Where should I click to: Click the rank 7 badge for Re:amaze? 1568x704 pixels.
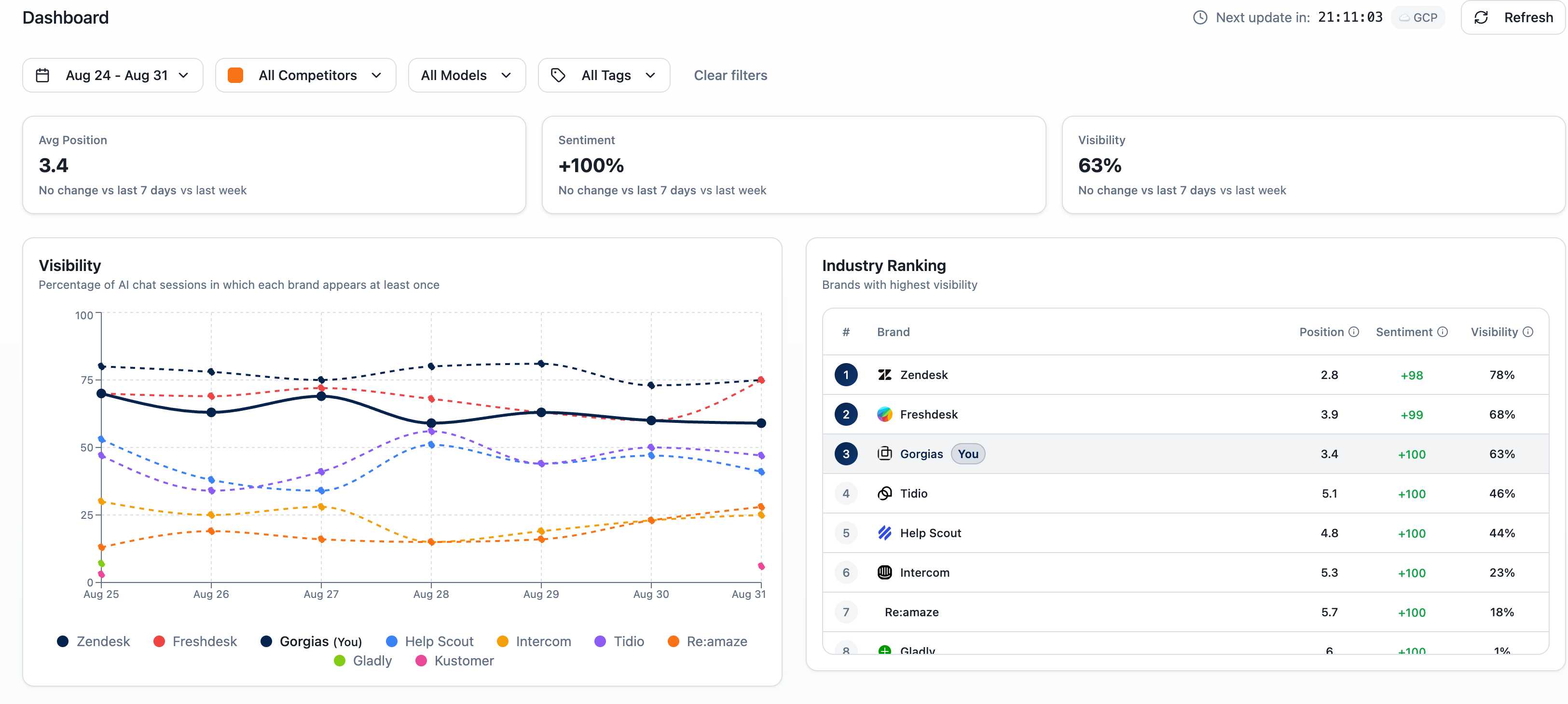tap(845, 612)
